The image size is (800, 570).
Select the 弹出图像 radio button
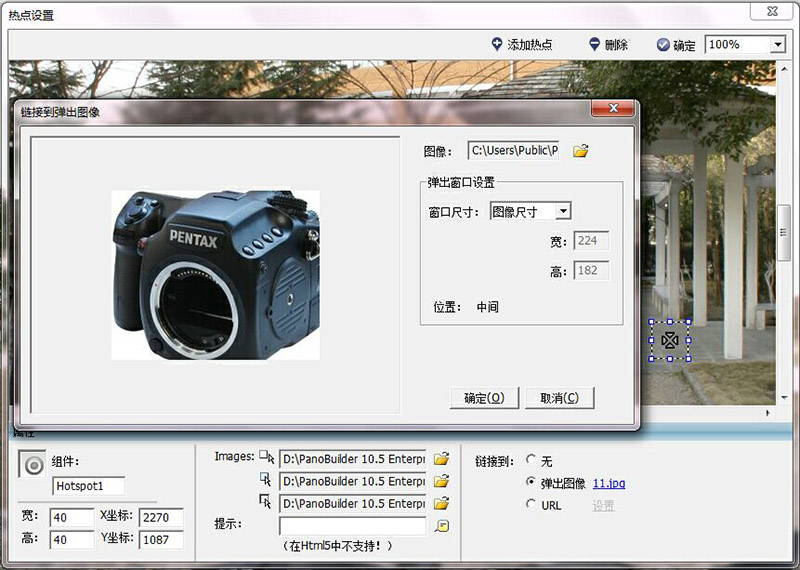pos(531,482)
